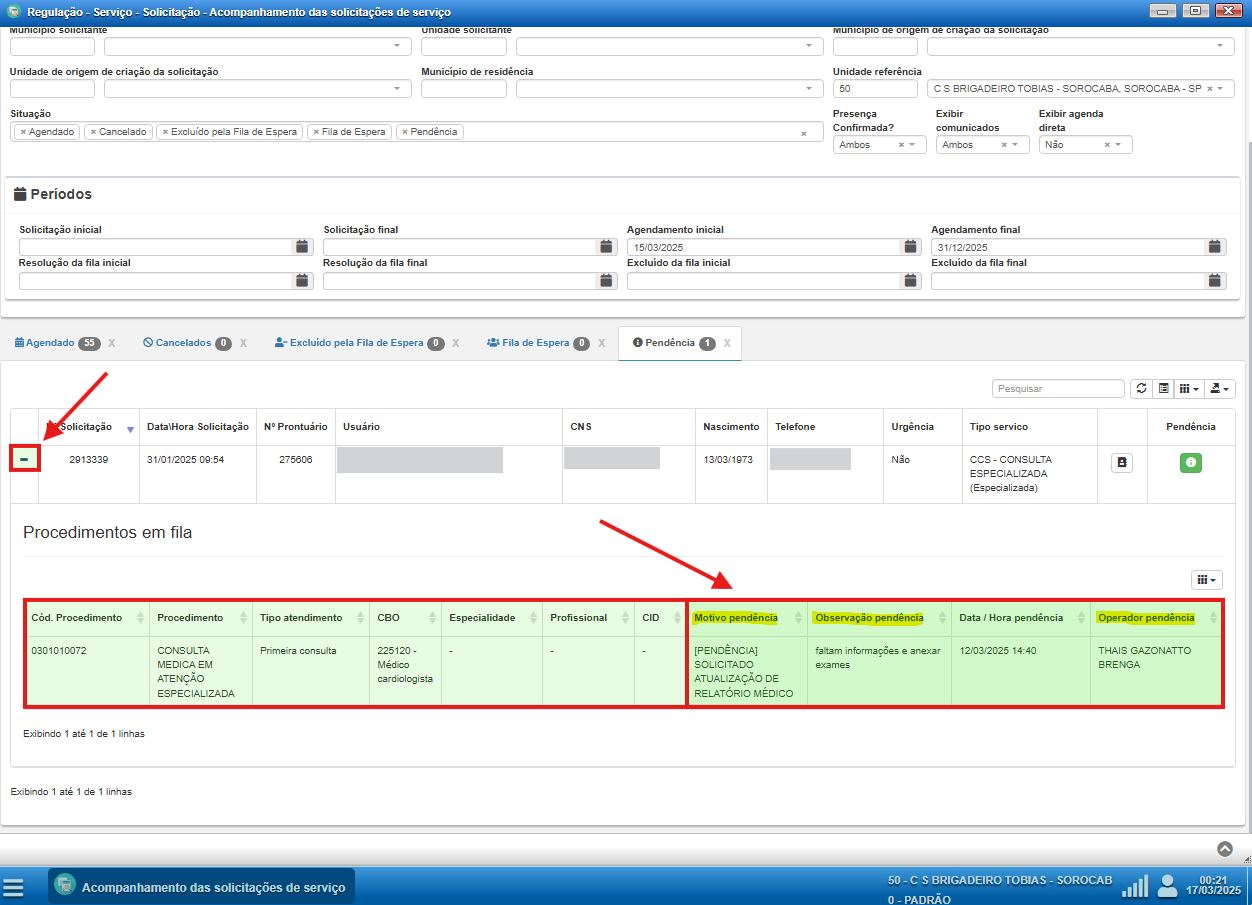The width and height of the screenshot is (1252, 905).
Task: Click the refresh table icon
Action: [x=1141, y=389]
